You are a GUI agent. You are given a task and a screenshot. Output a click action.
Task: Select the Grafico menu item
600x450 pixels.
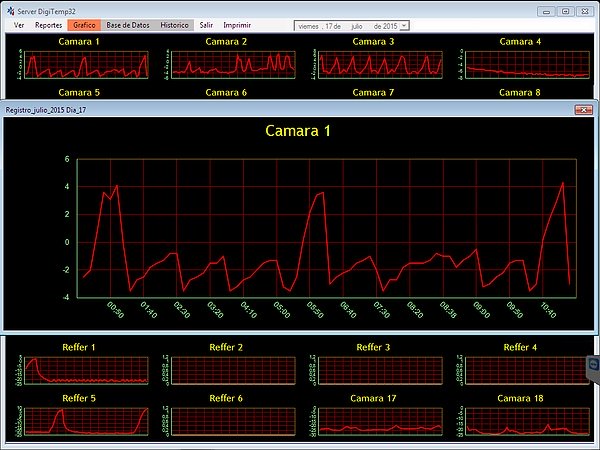(x=85, y=24)
